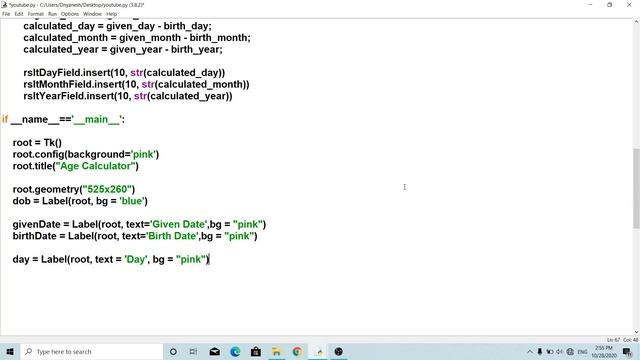
Task: Click the microphone tray icon
Action: click(540, 351)
